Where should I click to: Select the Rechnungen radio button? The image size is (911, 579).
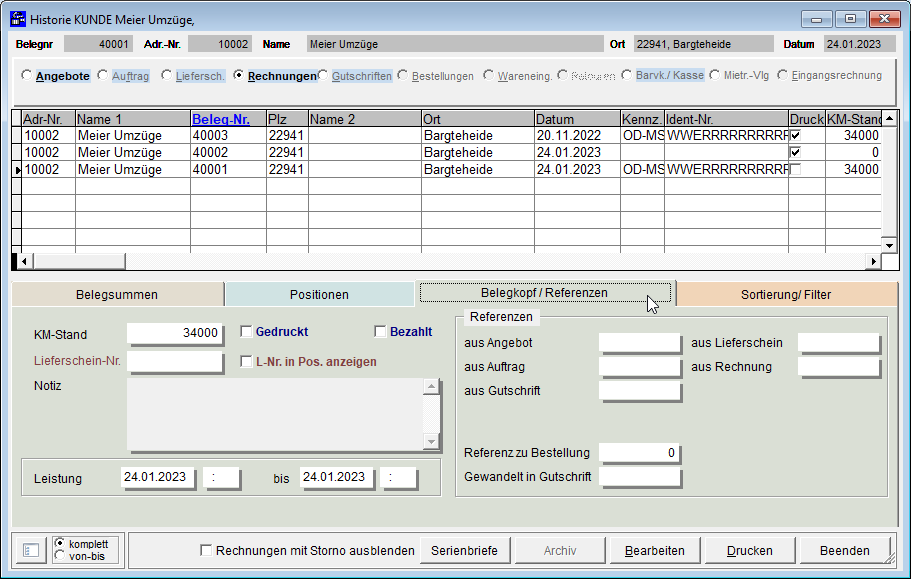tap(238, 75)
